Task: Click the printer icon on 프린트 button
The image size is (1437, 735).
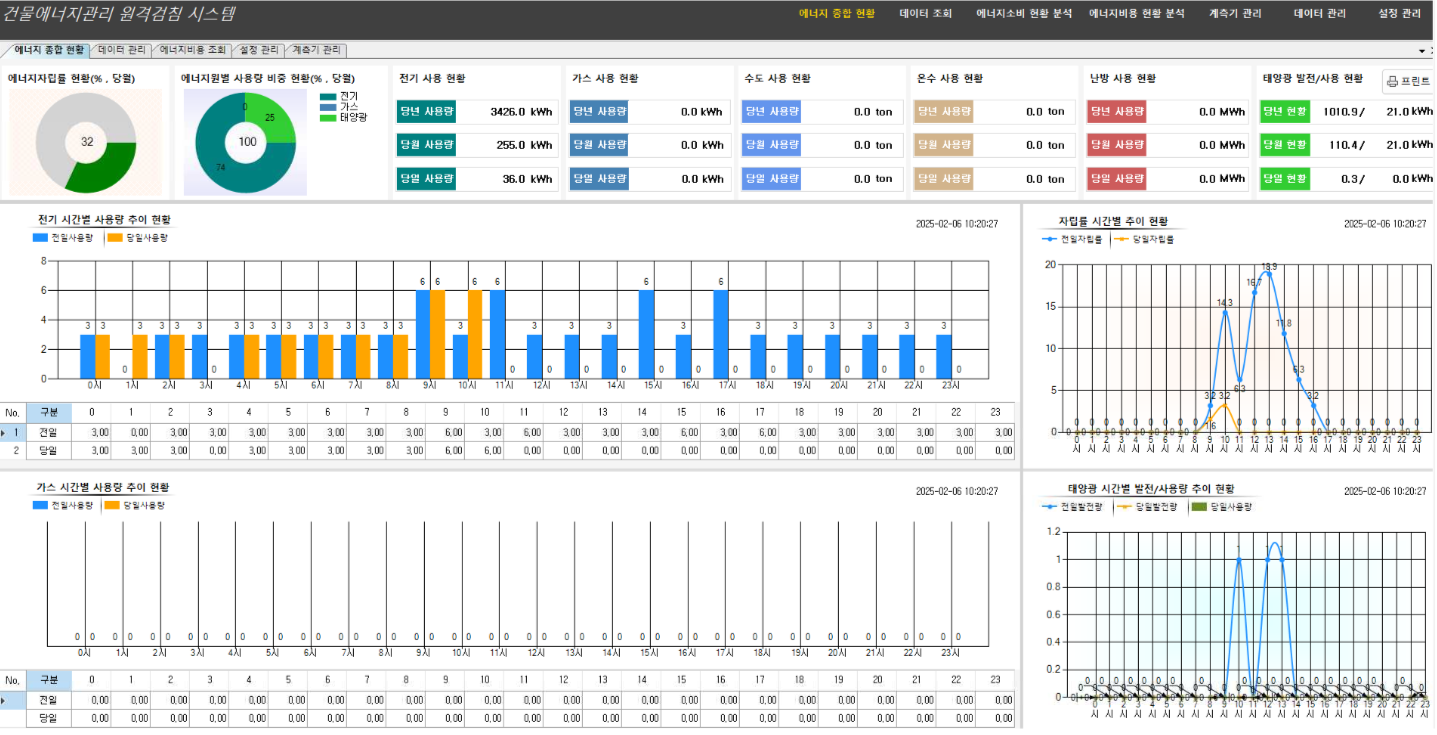Action: pyautogui.click(x=1393, y=82)
